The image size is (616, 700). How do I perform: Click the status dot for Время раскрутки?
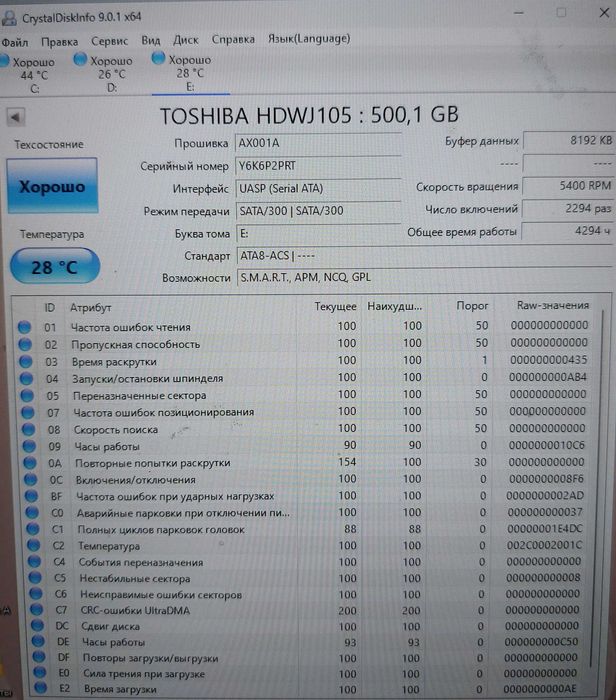pyautogui.click(x=26, y=361)
